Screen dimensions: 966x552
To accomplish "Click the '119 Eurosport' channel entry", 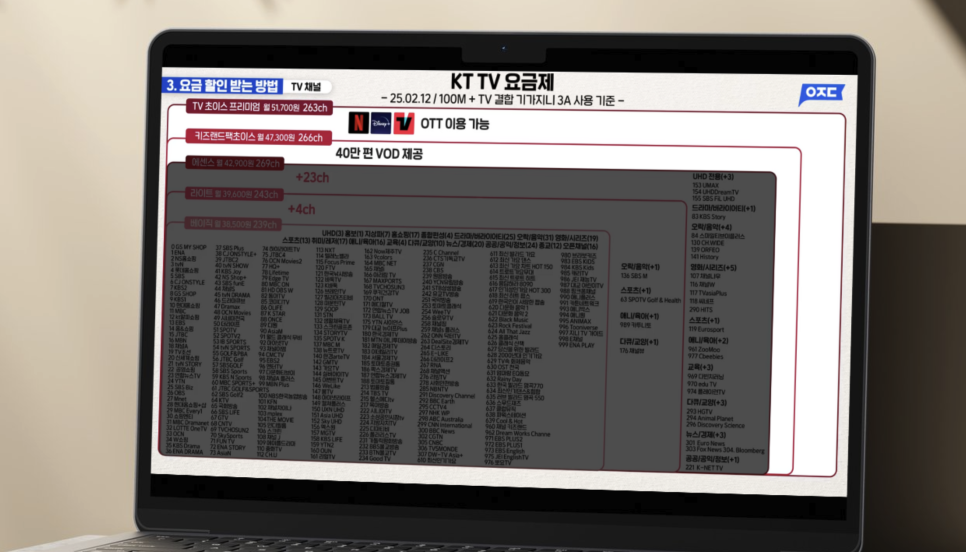I will pos(706,330).
